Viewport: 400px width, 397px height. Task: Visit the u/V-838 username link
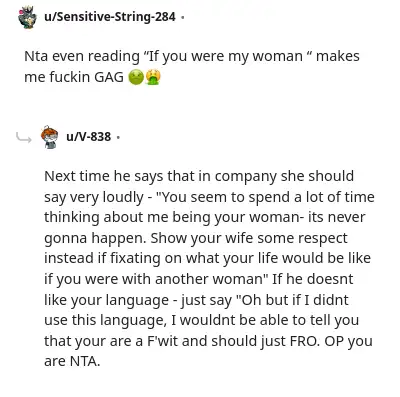pos(89,136)
